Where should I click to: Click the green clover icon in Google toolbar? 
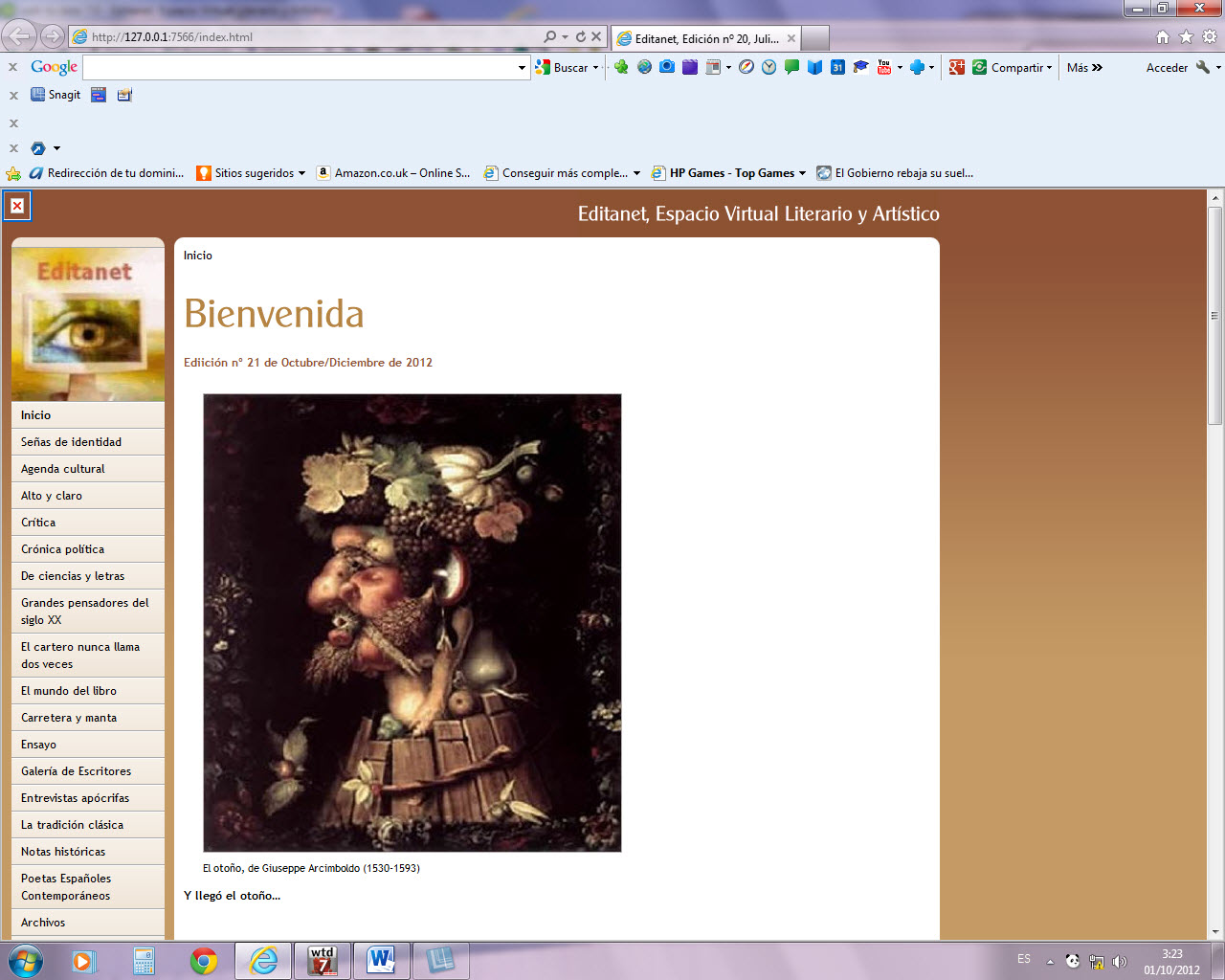(x=621, y=67)
